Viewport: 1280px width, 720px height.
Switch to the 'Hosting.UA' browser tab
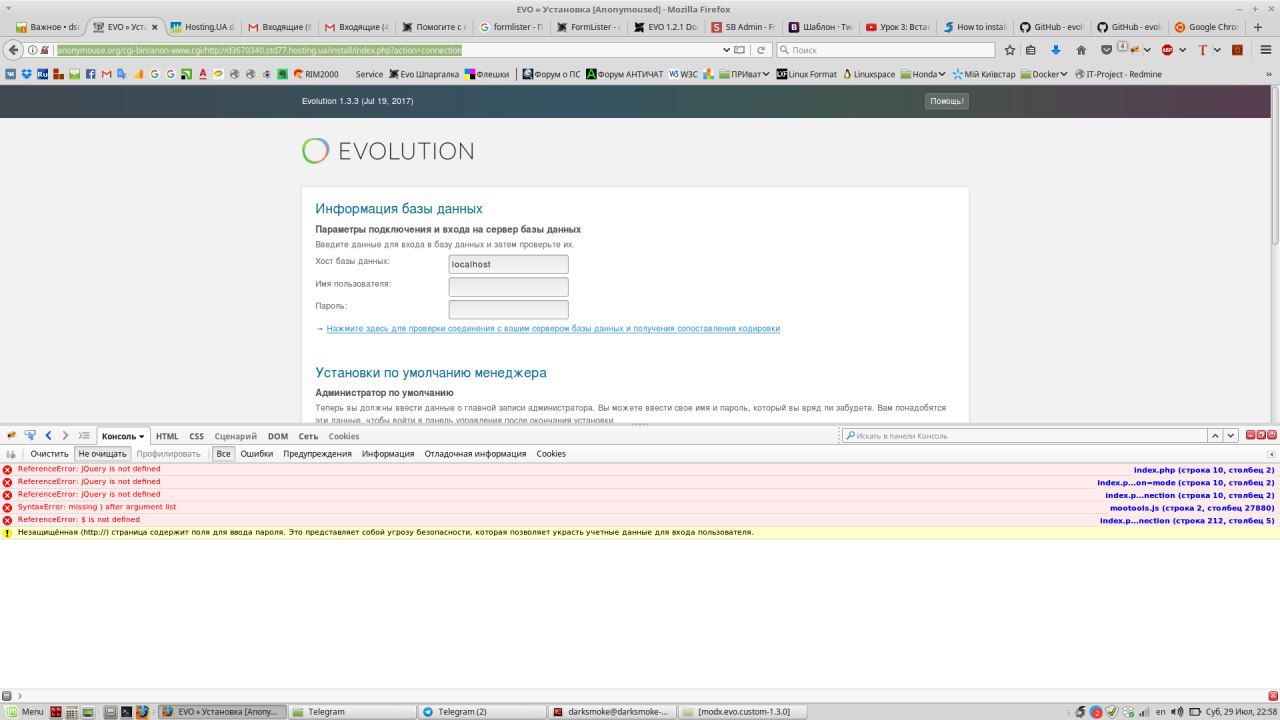[204, 27]
